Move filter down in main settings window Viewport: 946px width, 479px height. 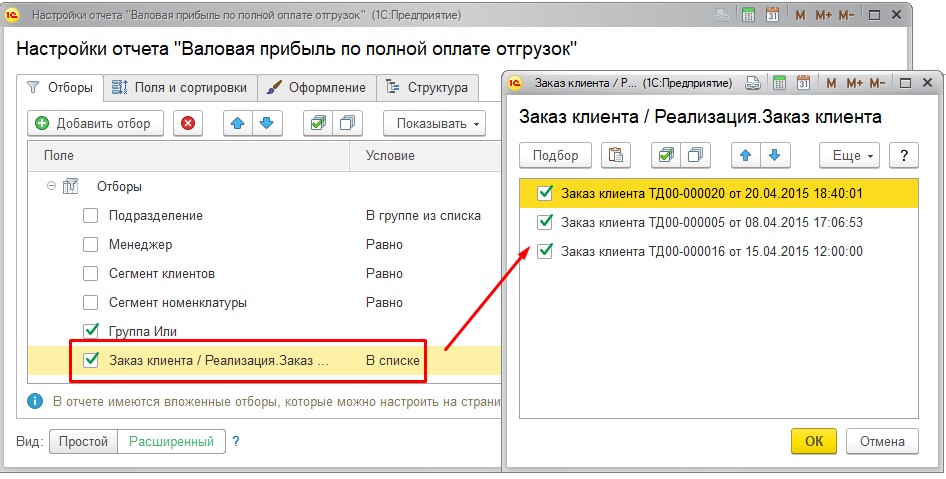pyautogui.click(x=267, y=123)
